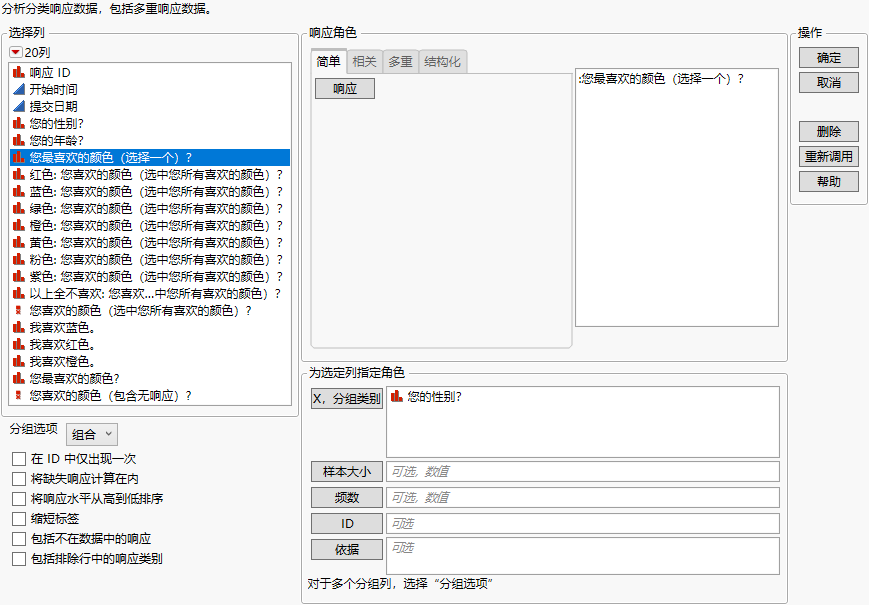Screen dimensions: 869x605
Task: Check 将缺失响应计算在内 option
Action: (17, 478)
